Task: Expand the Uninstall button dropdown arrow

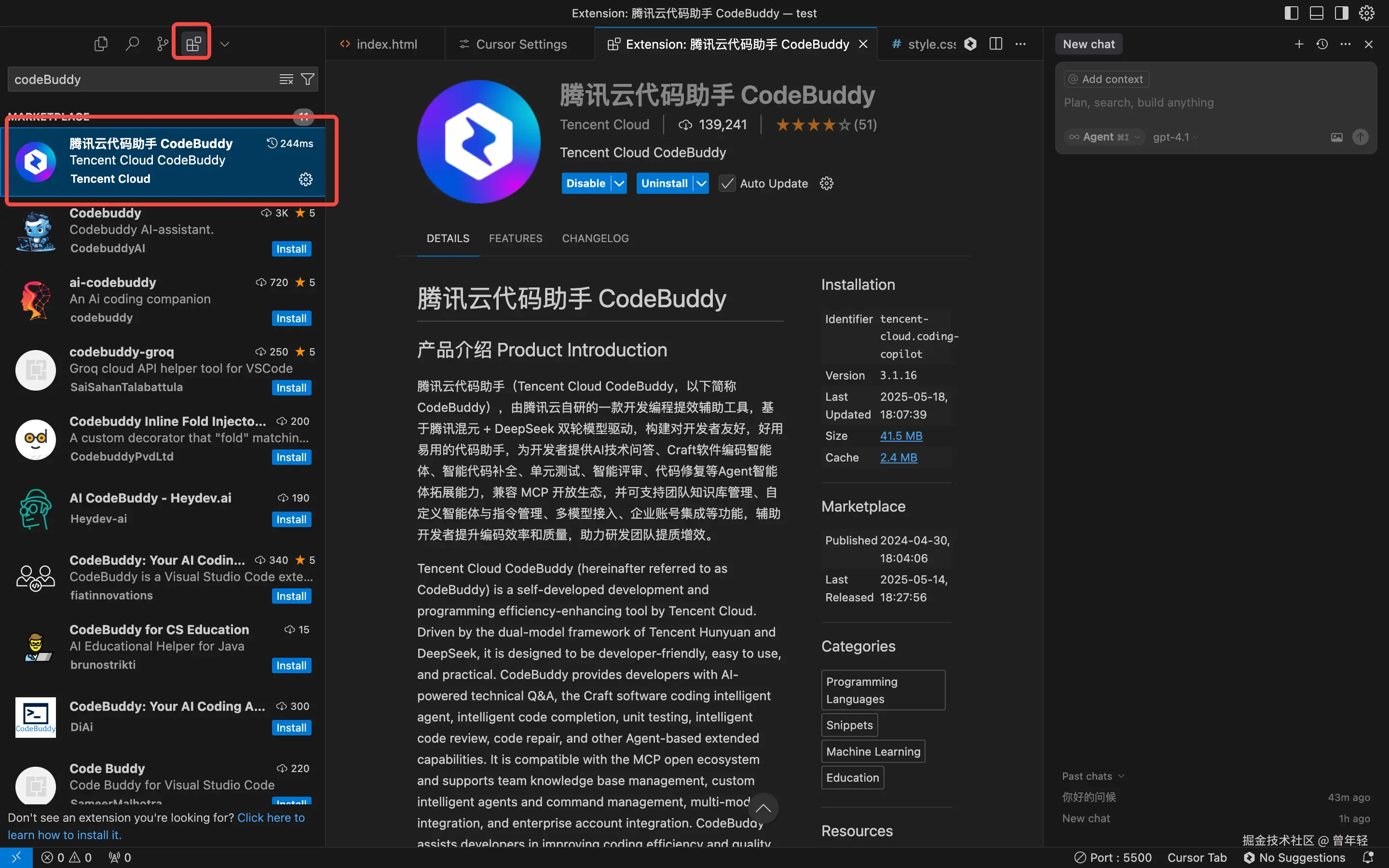Action: coord(701,184)
